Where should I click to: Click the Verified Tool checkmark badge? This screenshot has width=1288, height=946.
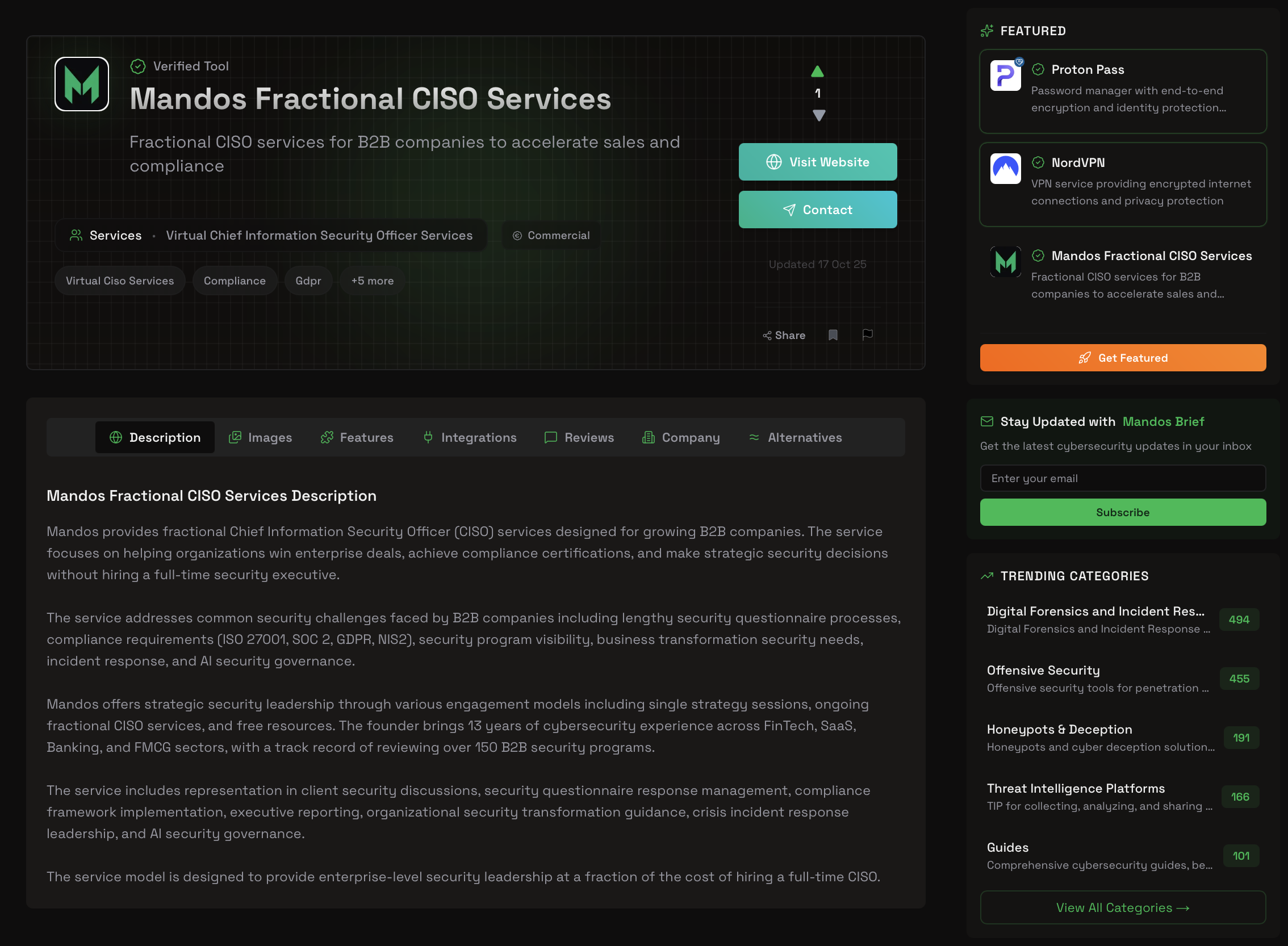(137, 66)
